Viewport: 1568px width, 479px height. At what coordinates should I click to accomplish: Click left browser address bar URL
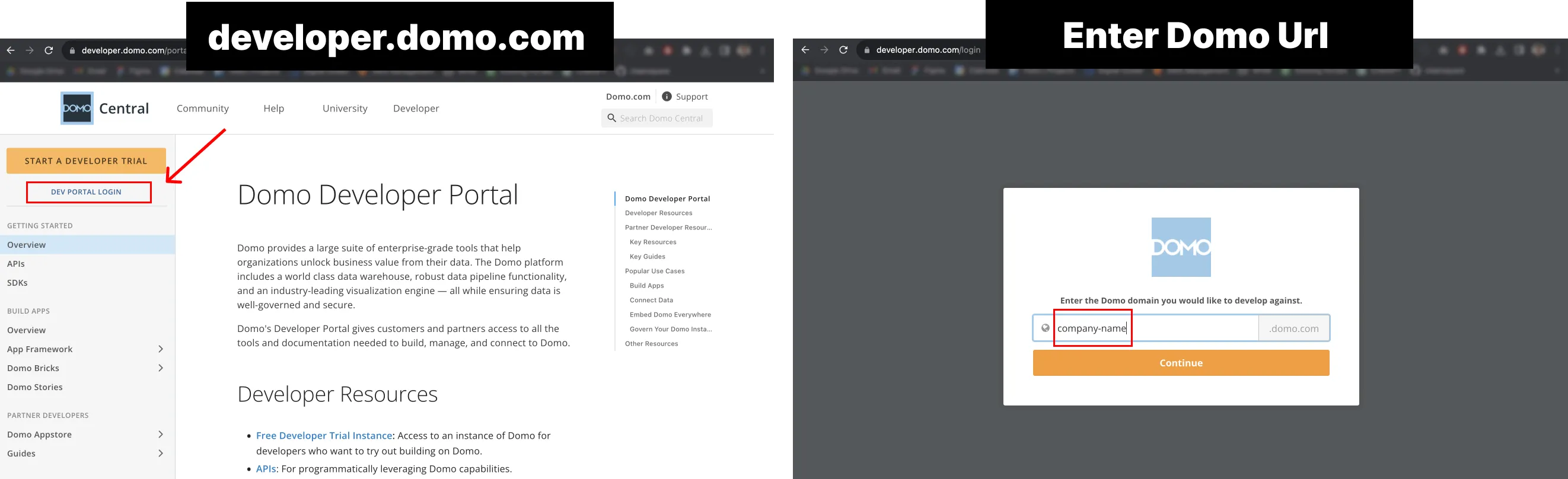(x=134, y=50)
